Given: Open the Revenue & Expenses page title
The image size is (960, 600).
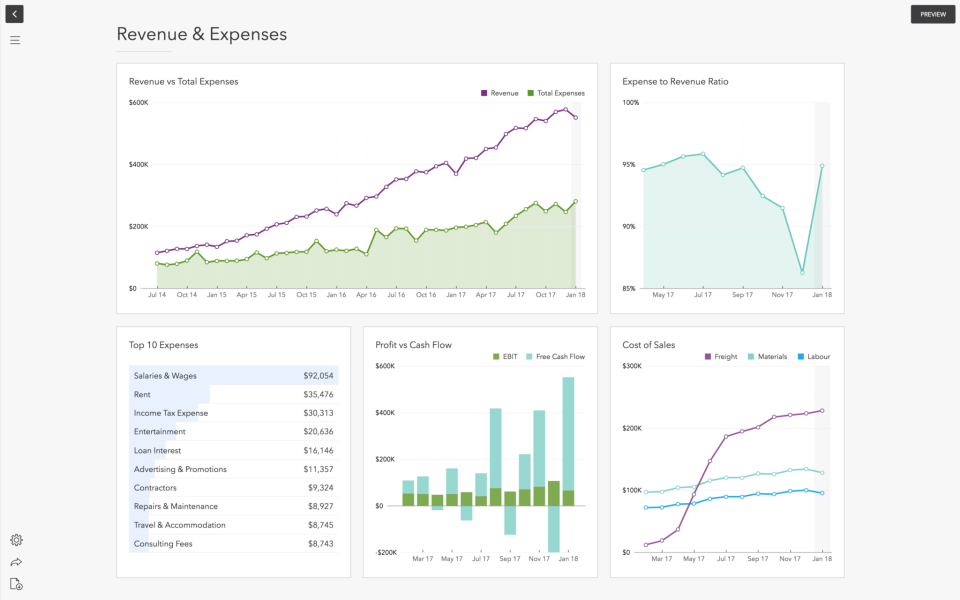Looking at the screenshot, I should pyautogui.click(x=200, y=34).
